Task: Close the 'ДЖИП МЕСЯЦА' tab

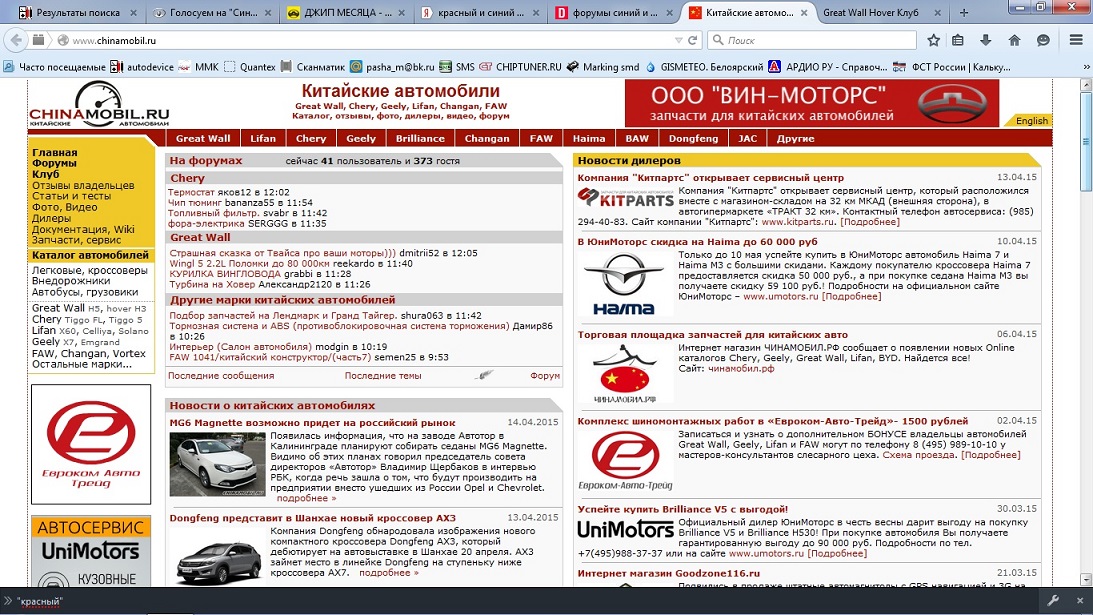Action: pyautogui.click(x=404, y=13)
